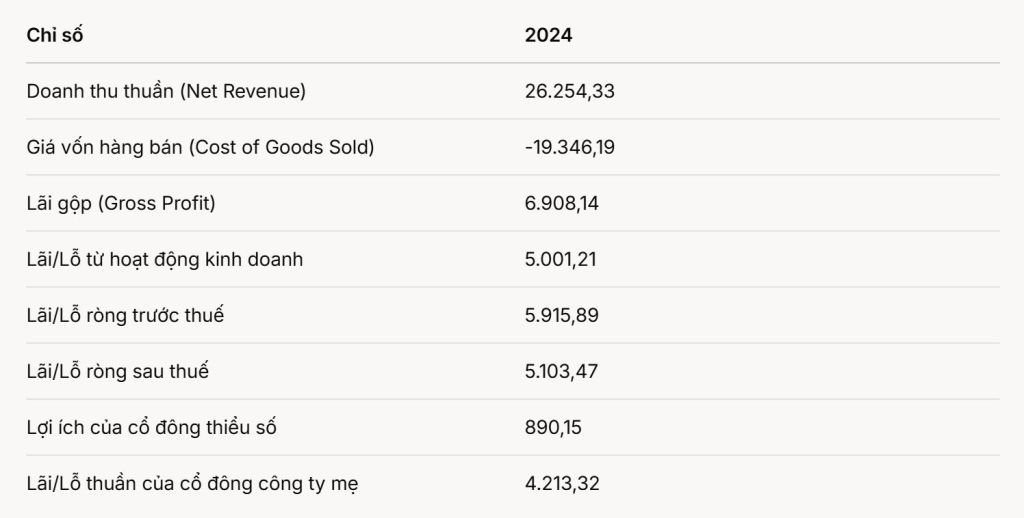The width and height of the screenshot is (1024, 518).
Task: Click the cost value -19.346,19
Action: (569, 148)
